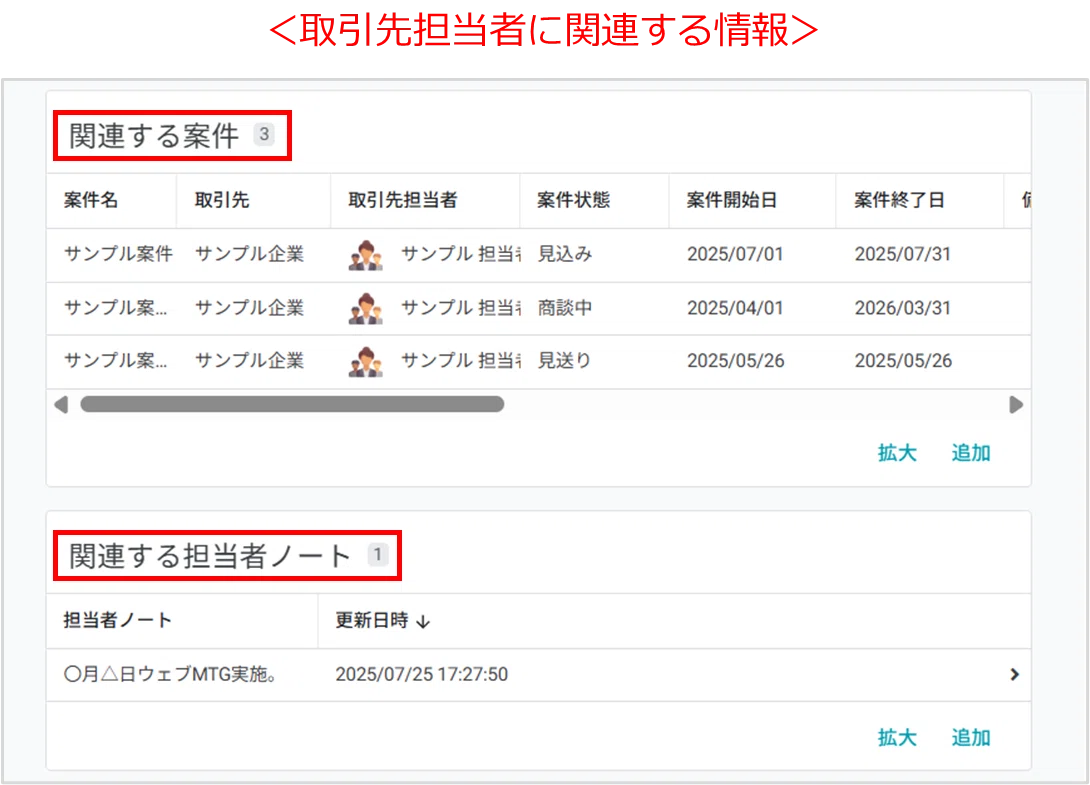The image size is (1090, 785).
Task: Click the 案件開始日 column header
Action: click(x=731, y=200)
